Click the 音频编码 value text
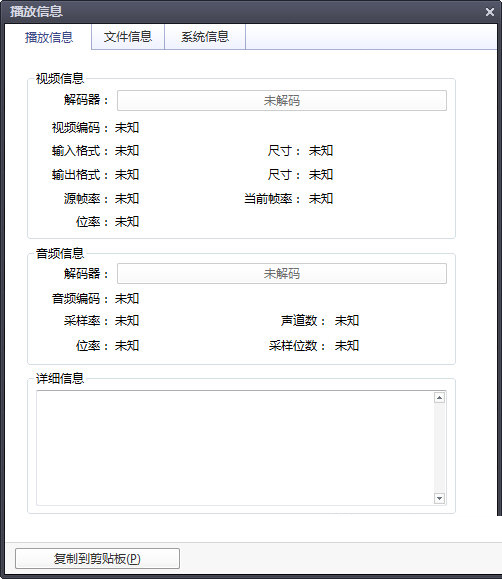The height and width of the screenshot is (579, 502). 127,298
